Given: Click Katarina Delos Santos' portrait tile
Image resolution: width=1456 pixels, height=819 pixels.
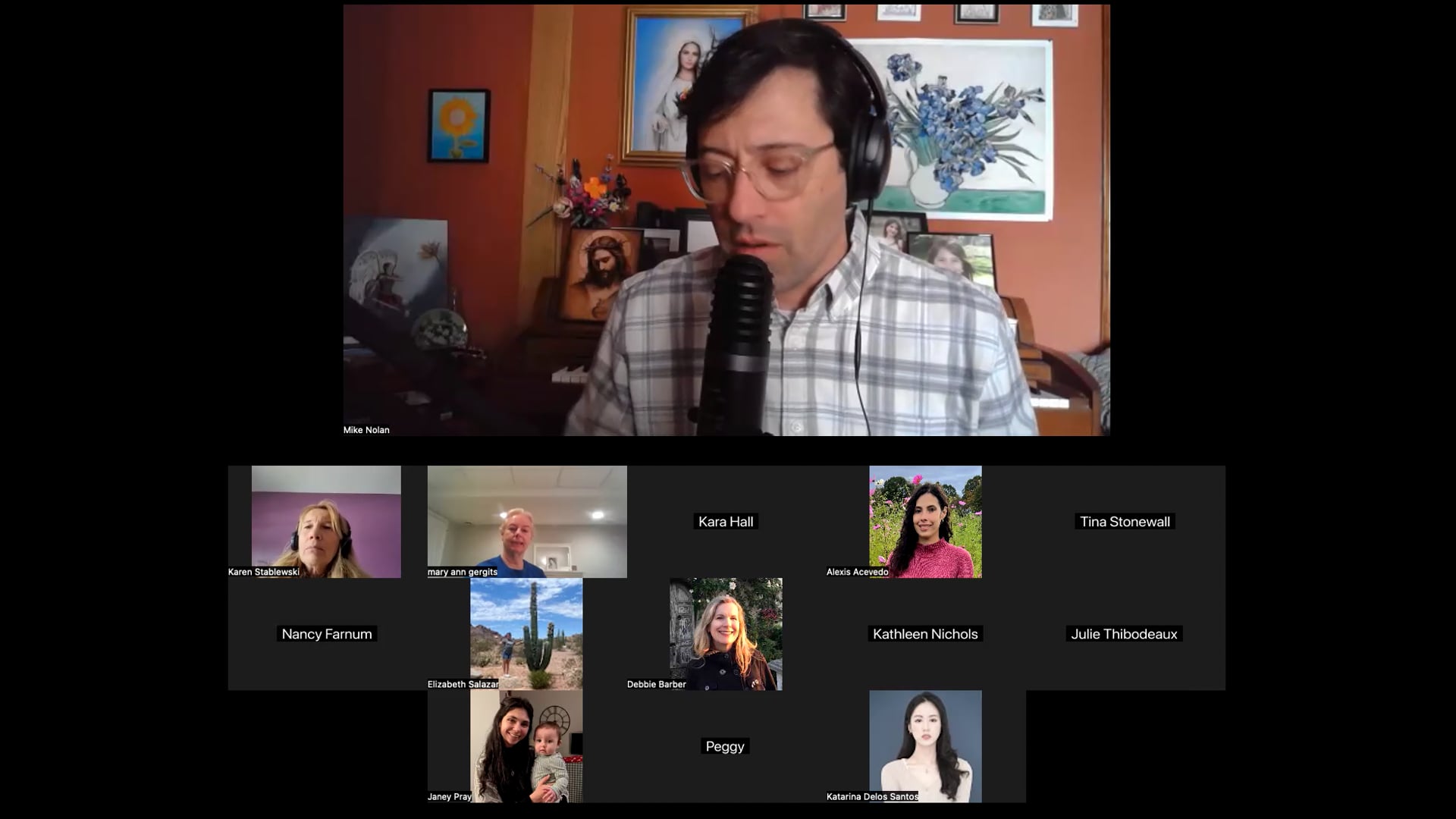Looking at the screenshot, I should point(925,746).
